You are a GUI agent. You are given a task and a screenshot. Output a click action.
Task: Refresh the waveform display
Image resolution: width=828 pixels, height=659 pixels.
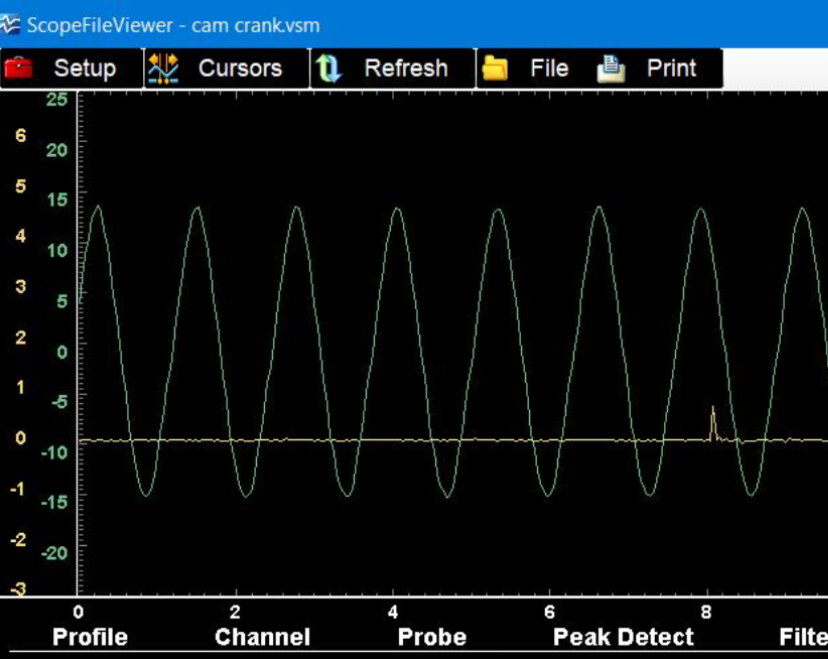point(404,68)
